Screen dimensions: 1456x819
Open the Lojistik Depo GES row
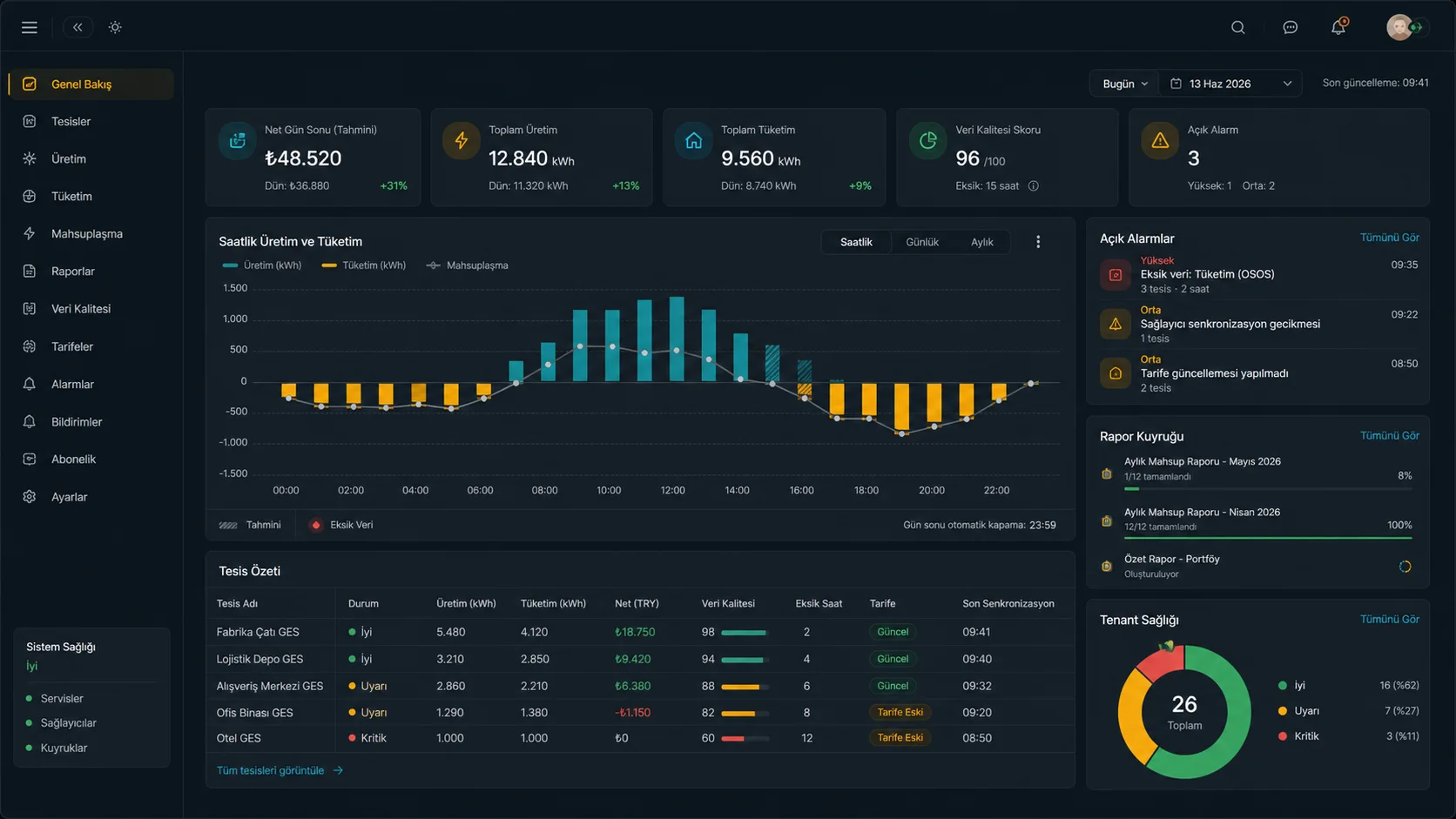pos(640,660)
